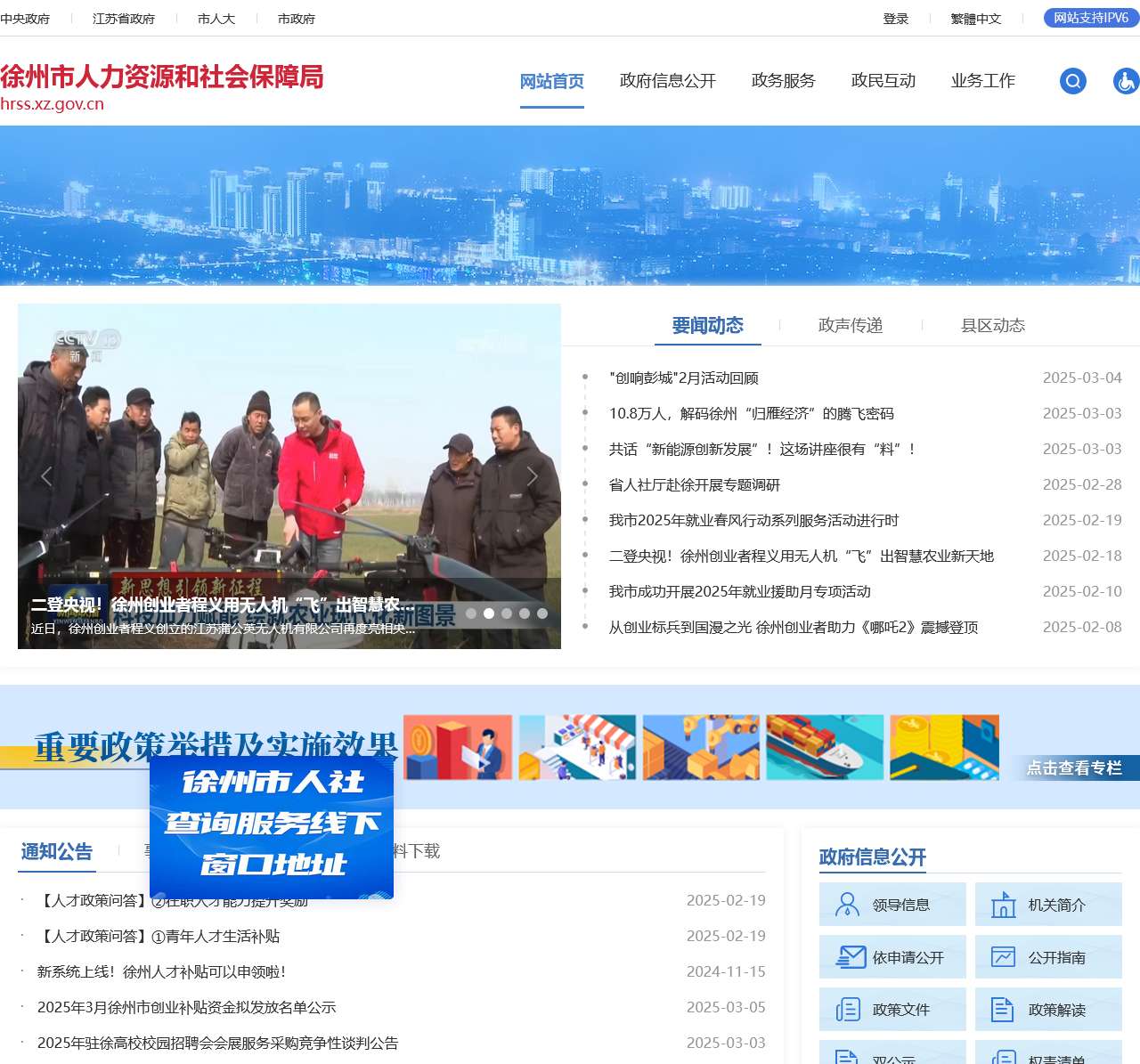Switch to 县区动态 tab
Screen dimensions: 1140x1064
[993, 325]
